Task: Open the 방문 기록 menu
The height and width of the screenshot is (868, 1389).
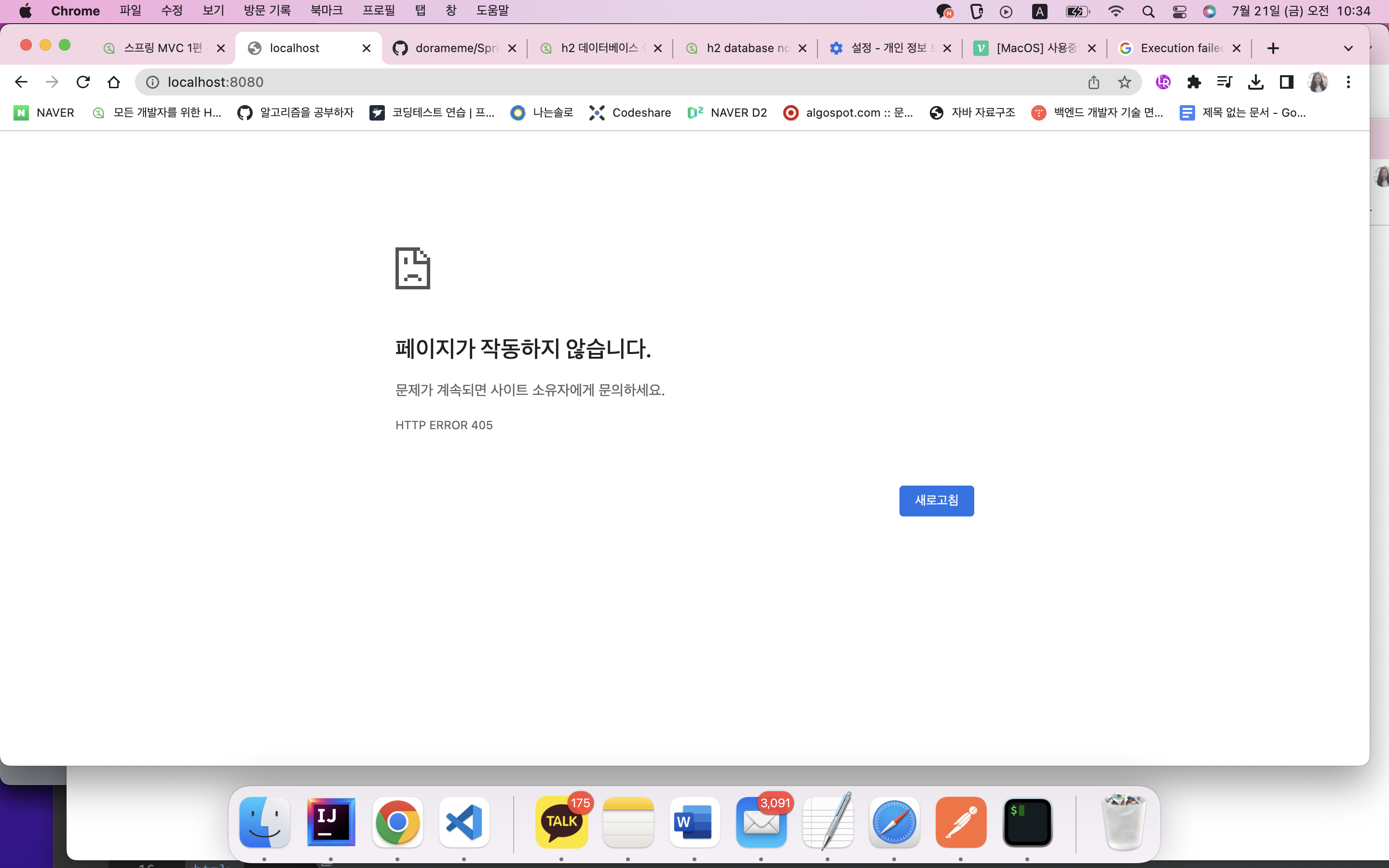Action: pos(267,11)
